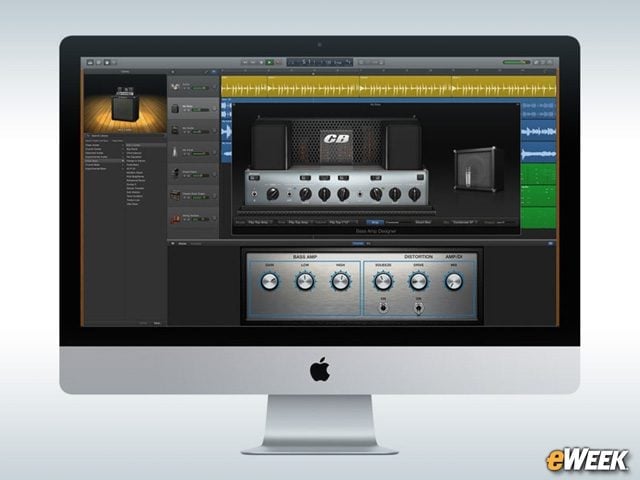Click the input jack on the amp panel
Viewport: 640px width, 480px height.
click(254, 195)
